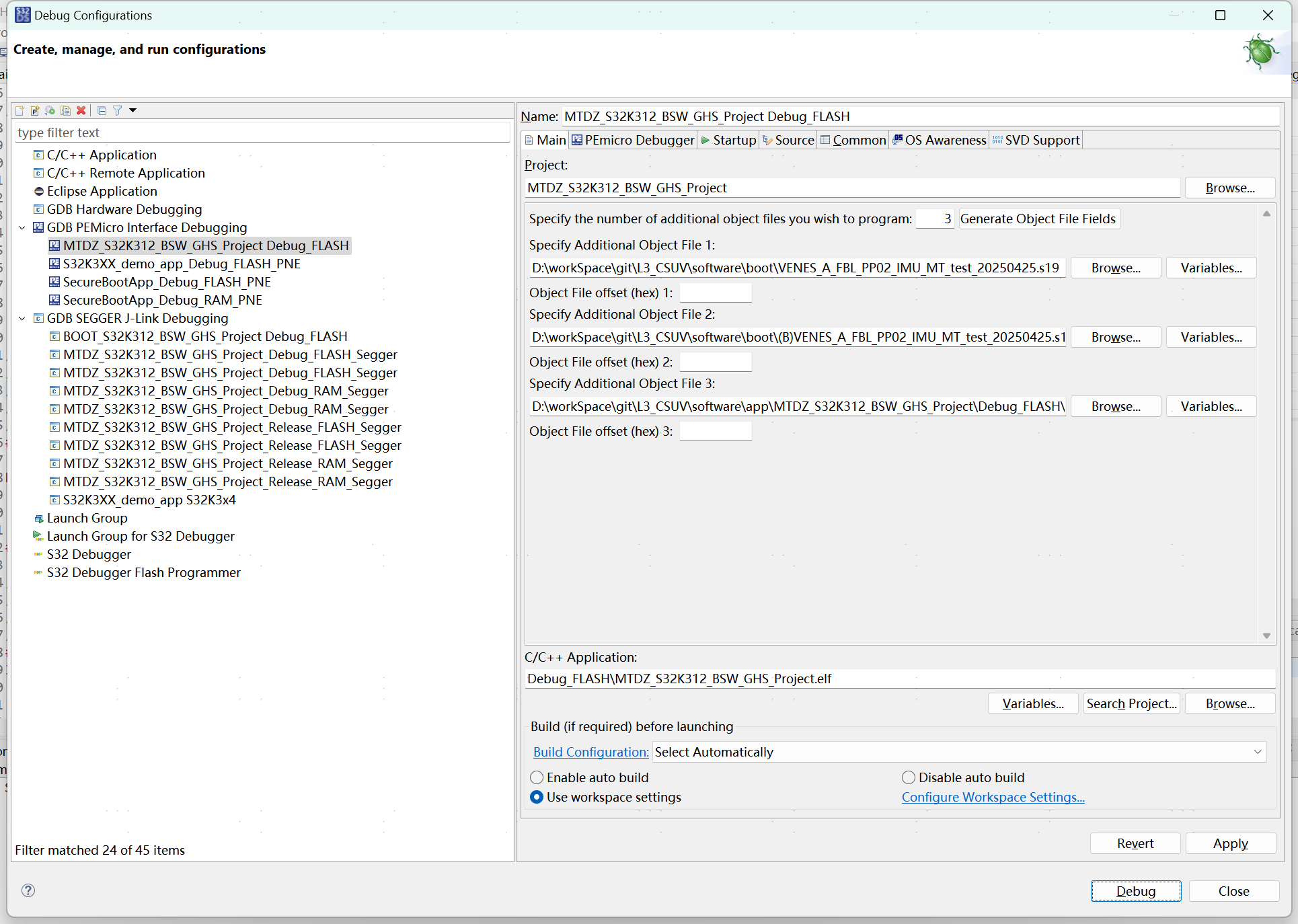Open the SVD Support tab
Image resolution: width=1298 pixels, height=924 pixels.
pyautogui.click(x=1036, y=140)
